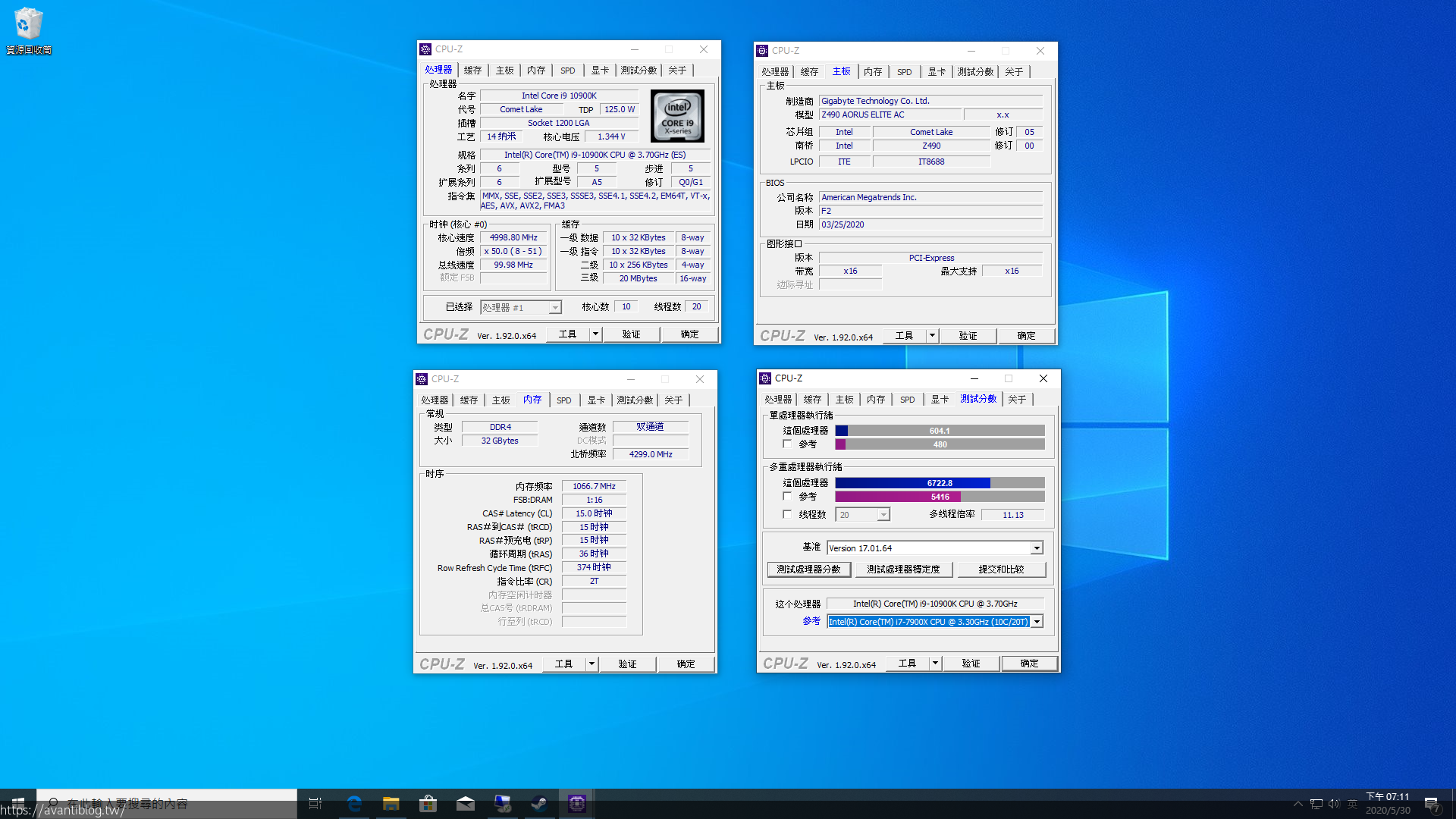This screenshot has width=1456, height=819.
Task: Open Microsoft Store from the taskbar
Action: [428, 803]
